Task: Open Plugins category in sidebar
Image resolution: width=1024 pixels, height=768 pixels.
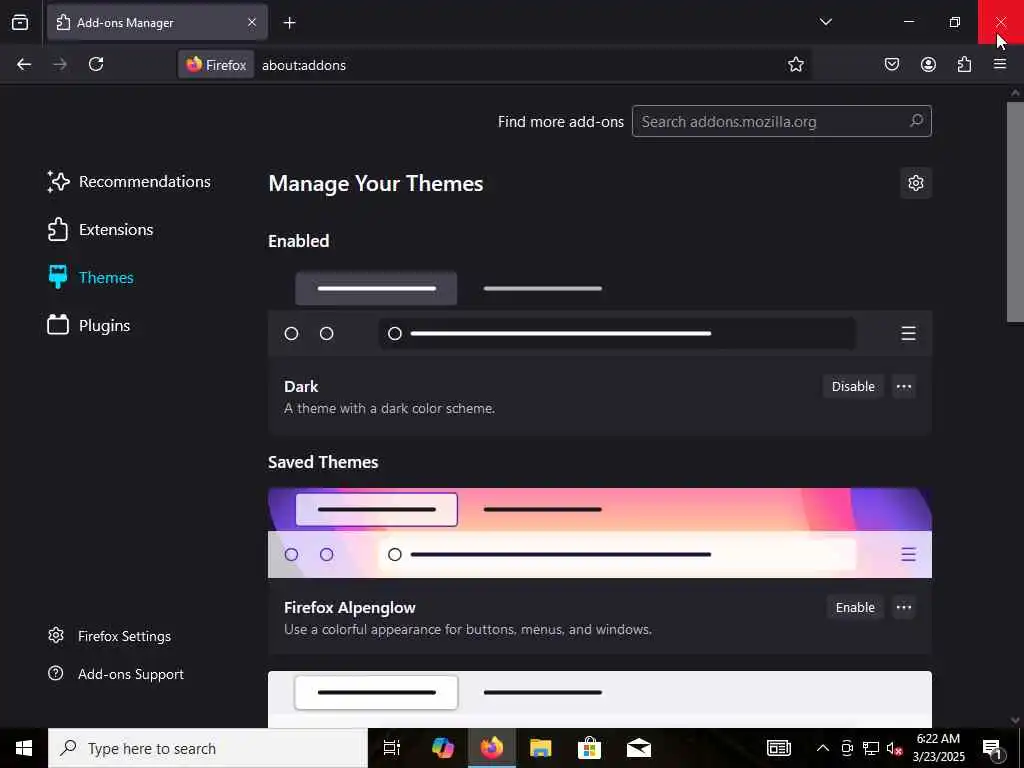Action: [89, 325]
